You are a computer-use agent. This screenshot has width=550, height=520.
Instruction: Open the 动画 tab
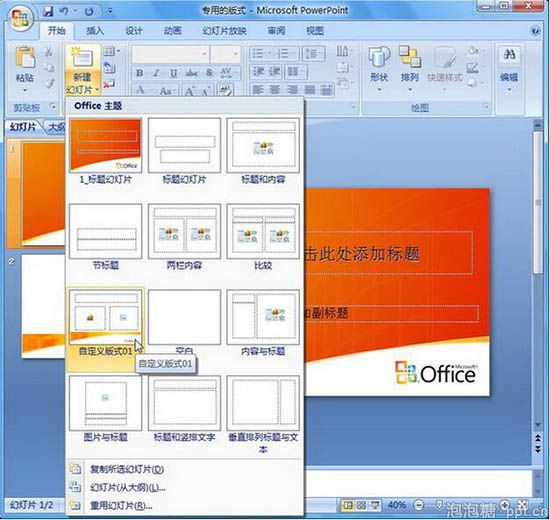(x=172, y=31)
